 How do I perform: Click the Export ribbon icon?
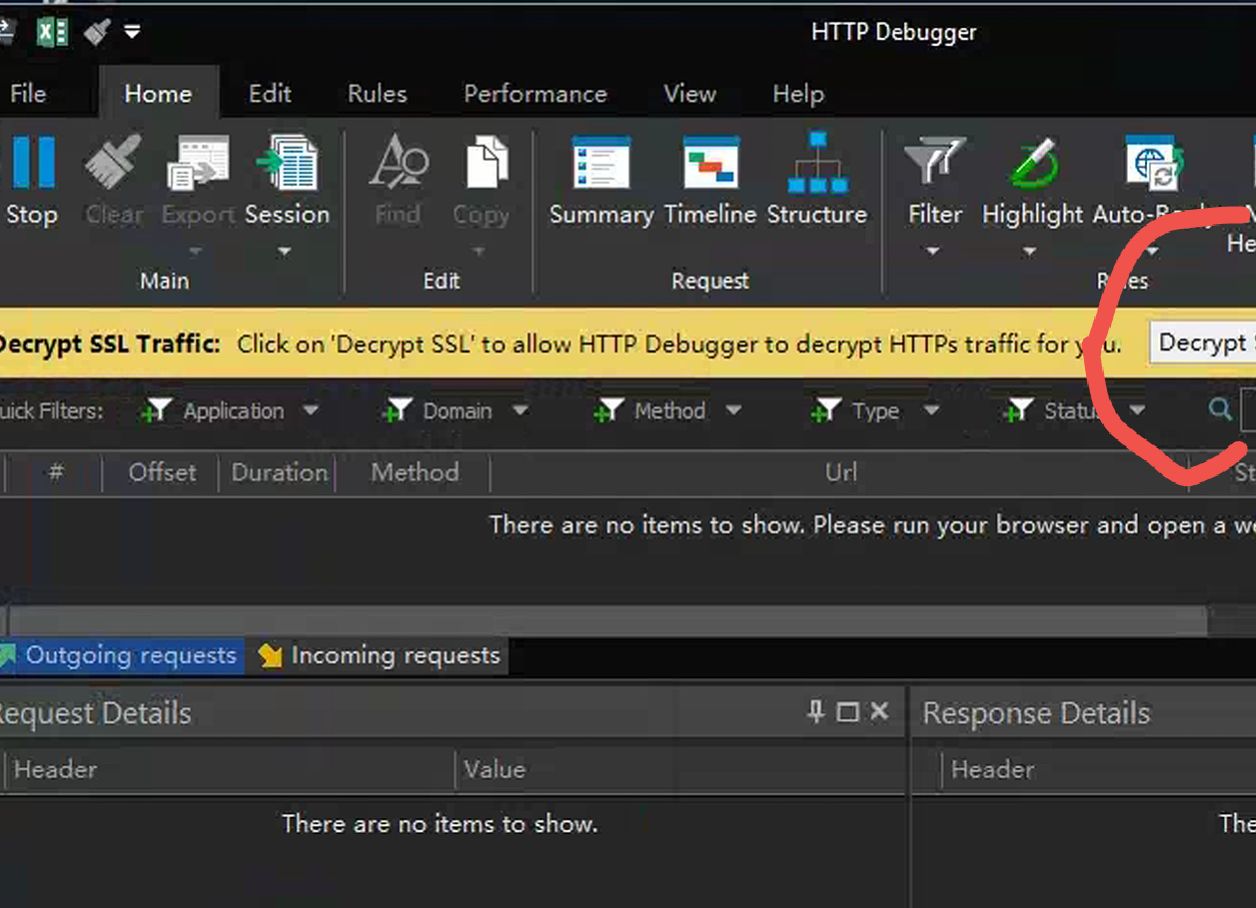coord(197,163)
